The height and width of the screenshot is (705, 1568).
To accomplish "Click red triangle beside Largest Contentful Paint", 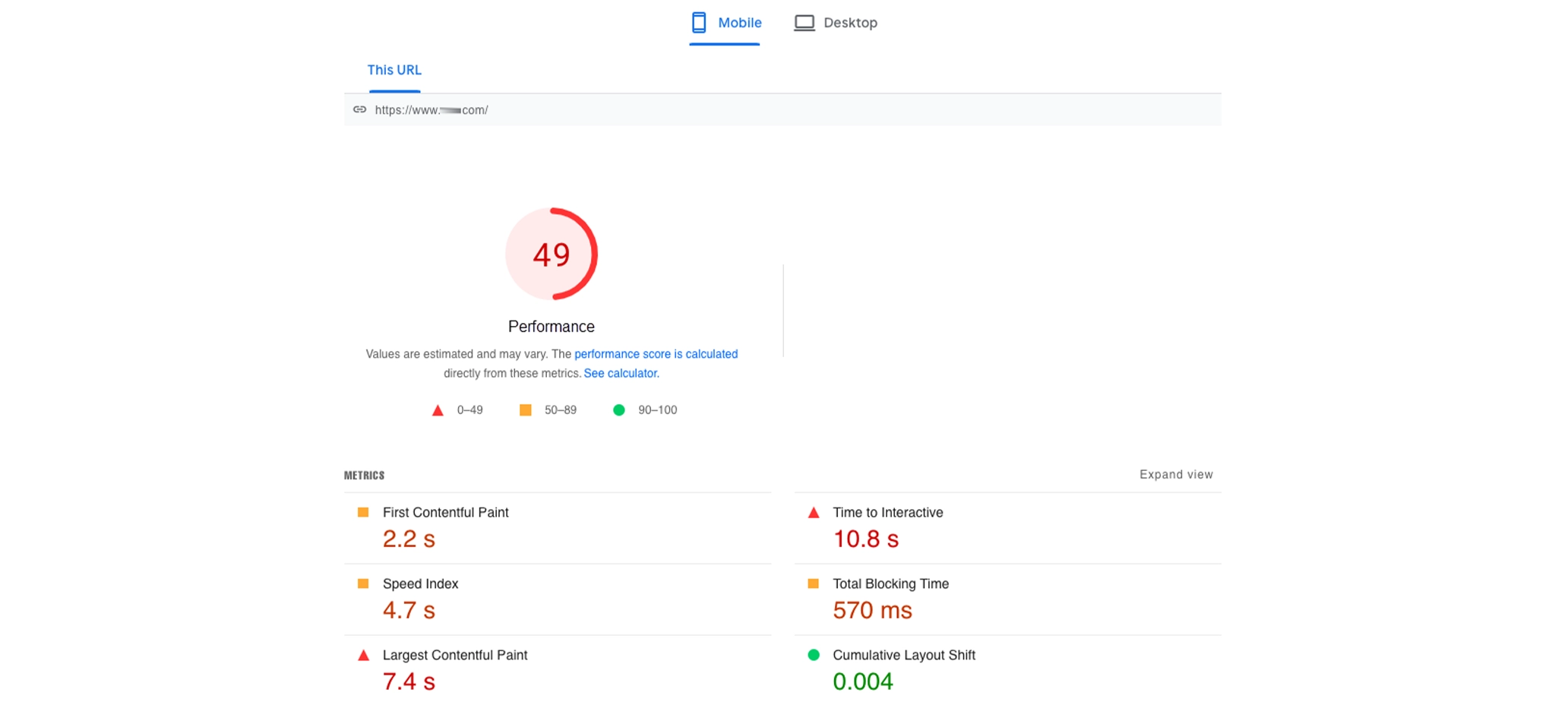I will point(363,656).
